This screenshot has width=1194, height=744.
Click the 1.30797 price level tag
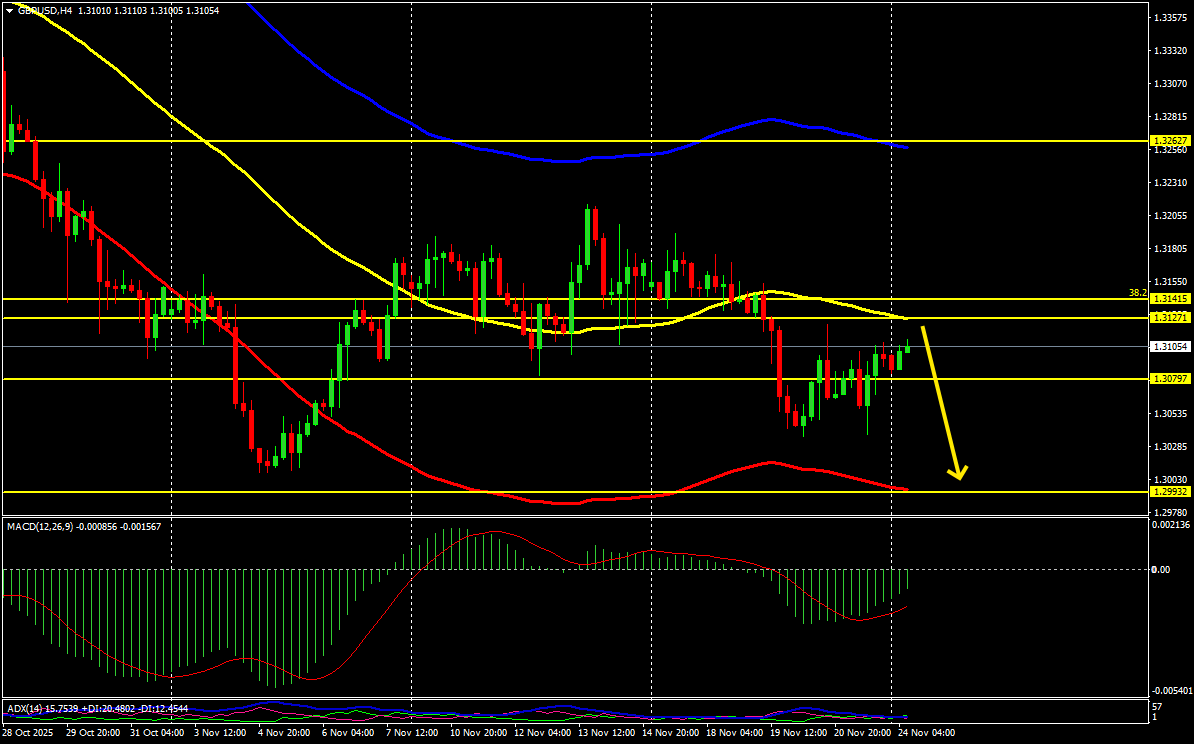click(x=1170, y=378)
